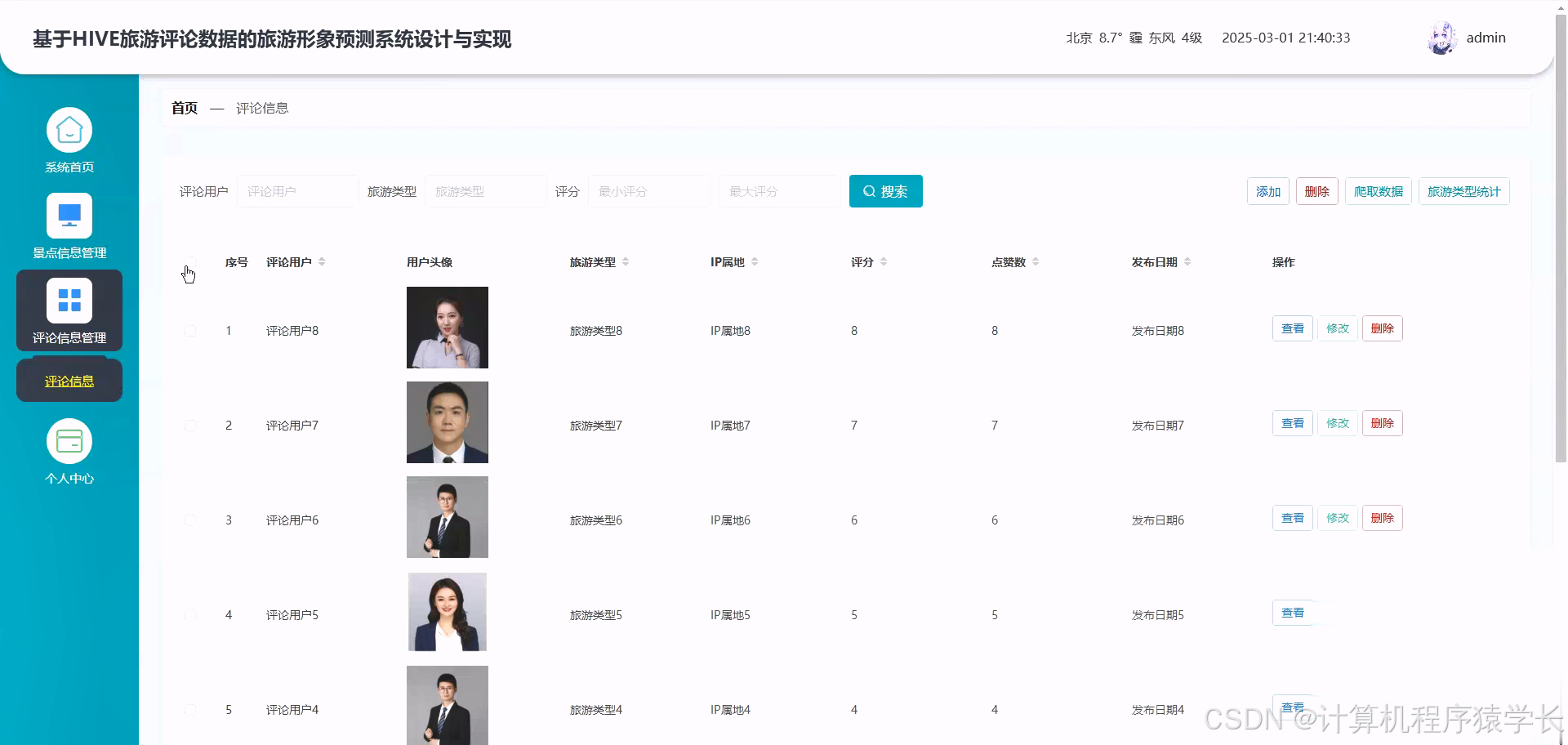Click the 评论信息管理 grid icon

69,300
